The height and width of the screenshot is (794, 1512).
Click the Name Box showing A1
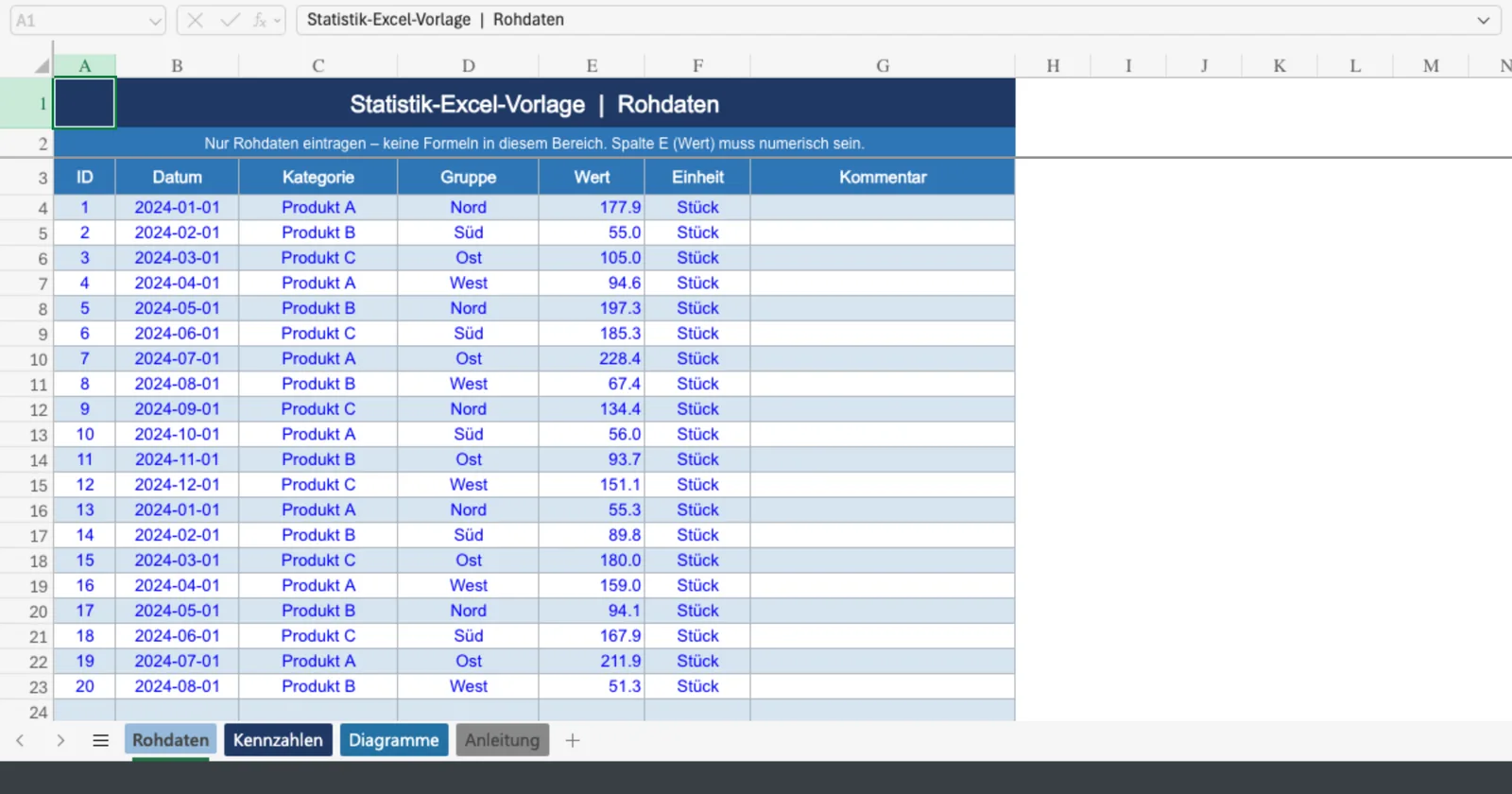point(77,20)
